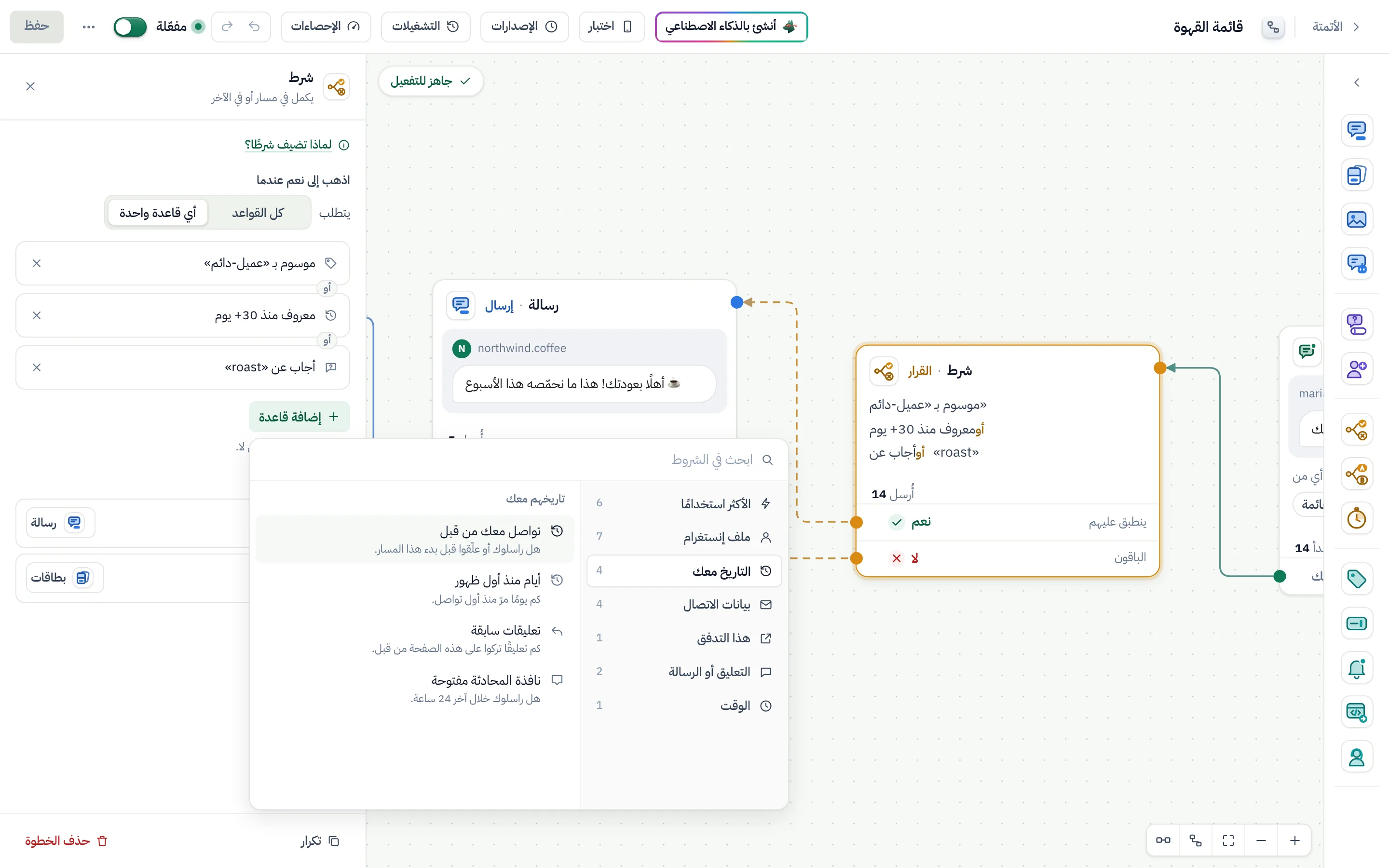This screenshot has height=868, width=1389.
Task: Zoom in with the plus canvas button
Action: (1295, 841)
